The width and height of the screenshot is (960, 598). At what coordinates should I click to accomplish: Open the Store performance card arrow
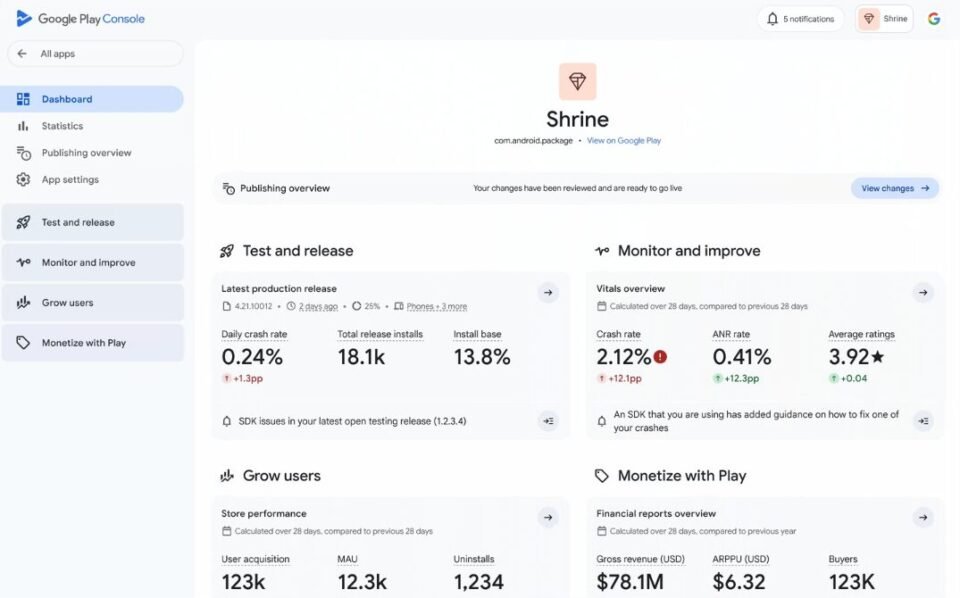coord(548,517)
